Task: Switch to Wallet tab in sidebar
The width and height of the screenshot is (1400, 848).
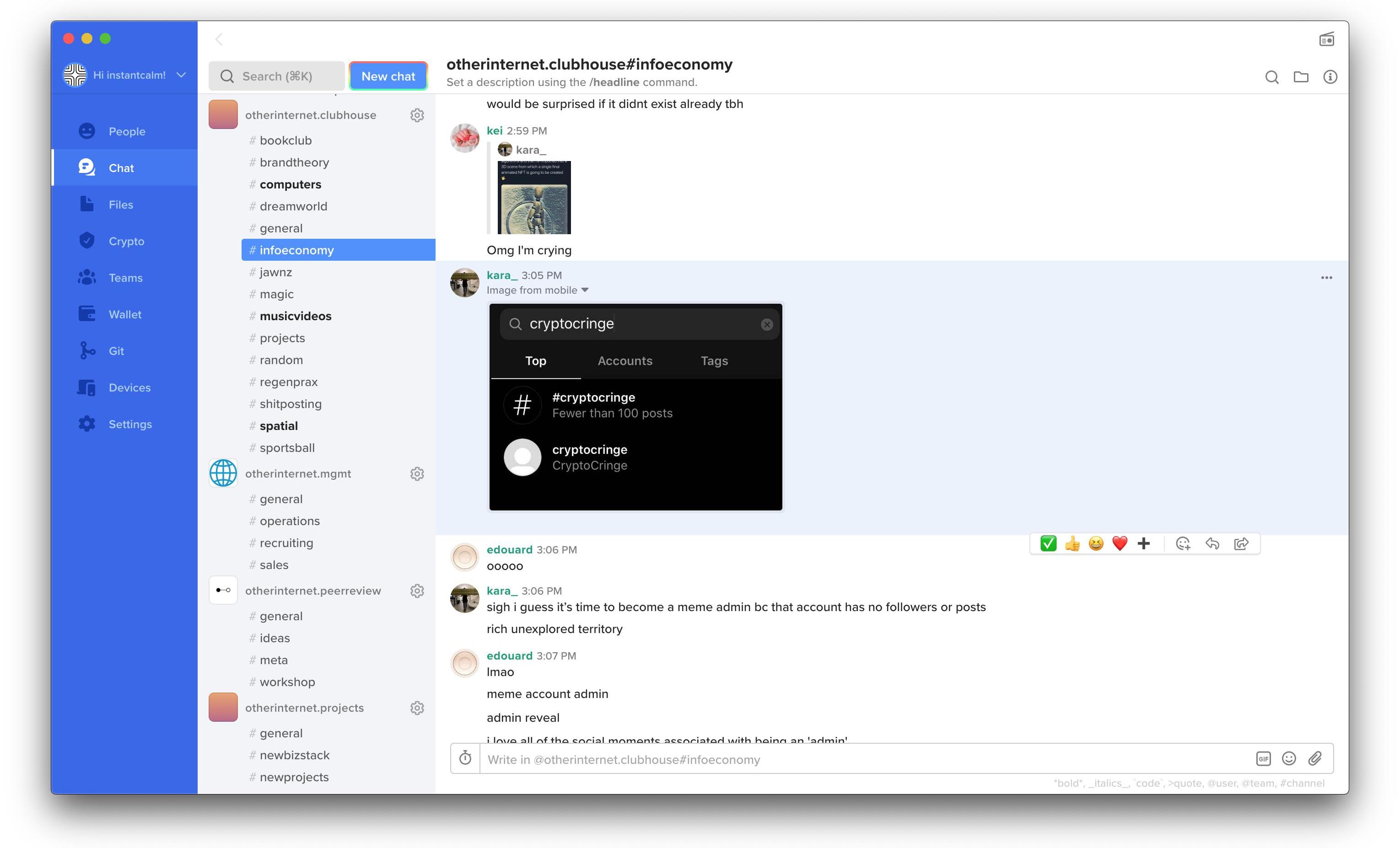Action: 125,314
